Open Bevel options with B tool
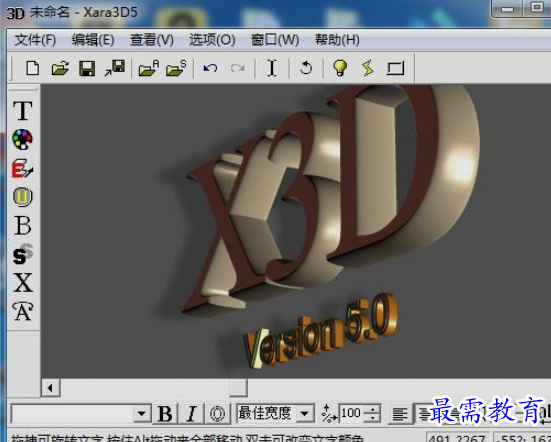 click(23, 225)
